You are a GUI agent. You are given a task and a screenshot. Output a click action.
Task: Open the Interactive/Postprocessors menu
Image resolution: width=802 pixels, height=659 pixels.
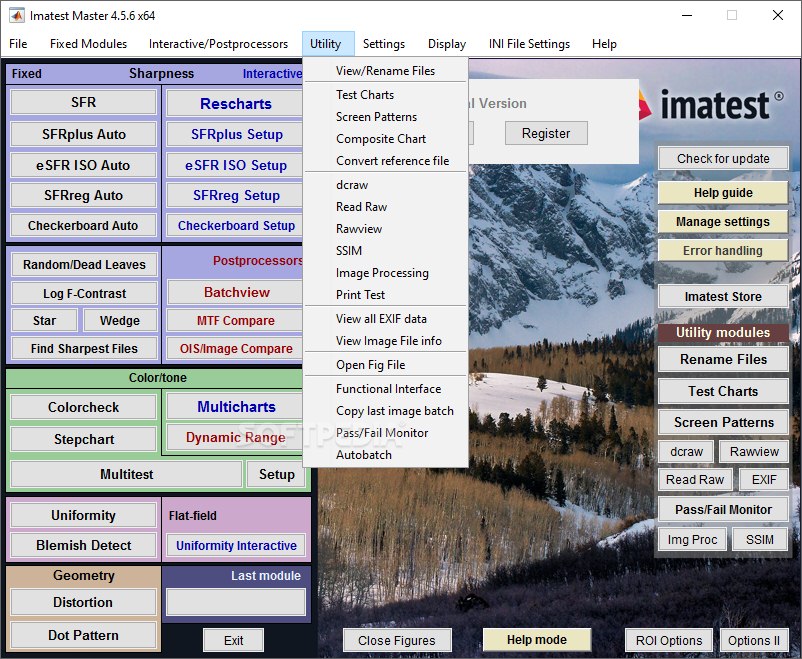[218, 44]
